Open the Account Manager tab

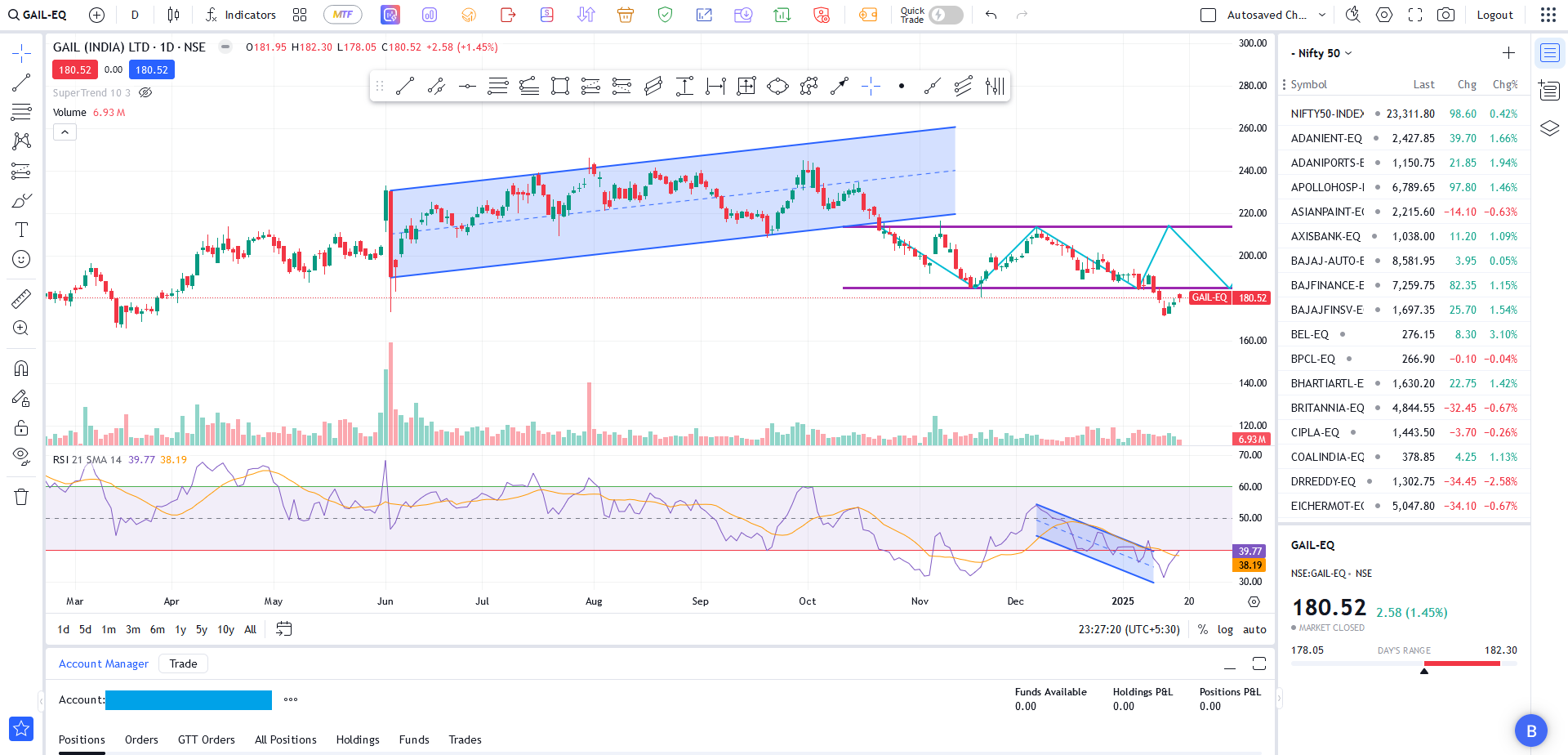(x=104, y=663)
